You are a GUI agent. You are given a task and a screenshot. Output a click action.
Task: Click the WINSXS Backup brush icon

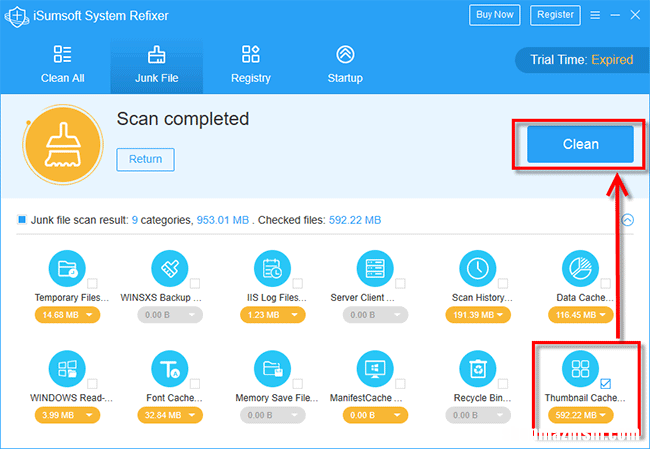[x=170, y=269]
